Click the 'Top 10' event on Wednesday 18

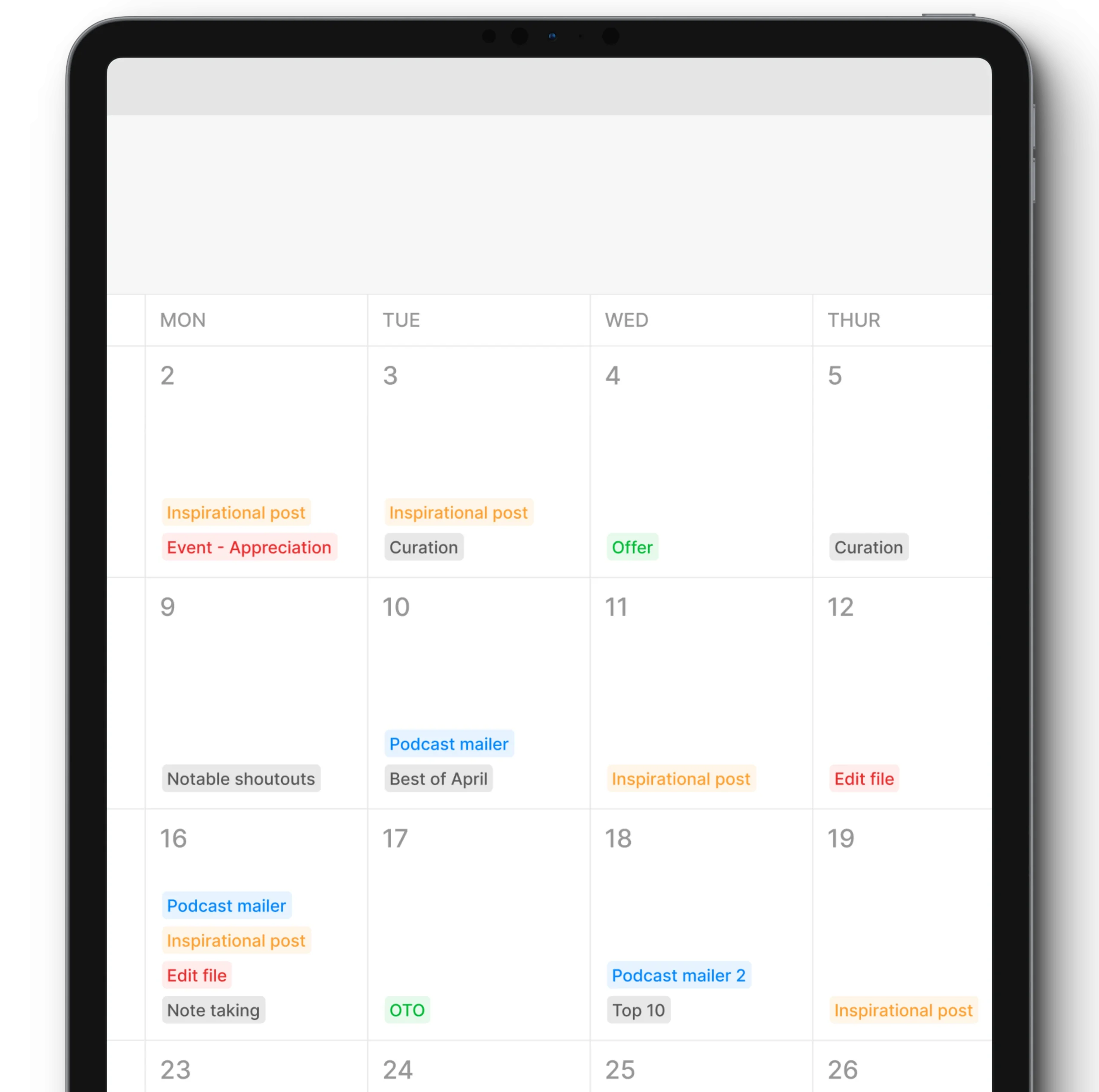[x=639, y=1010]
